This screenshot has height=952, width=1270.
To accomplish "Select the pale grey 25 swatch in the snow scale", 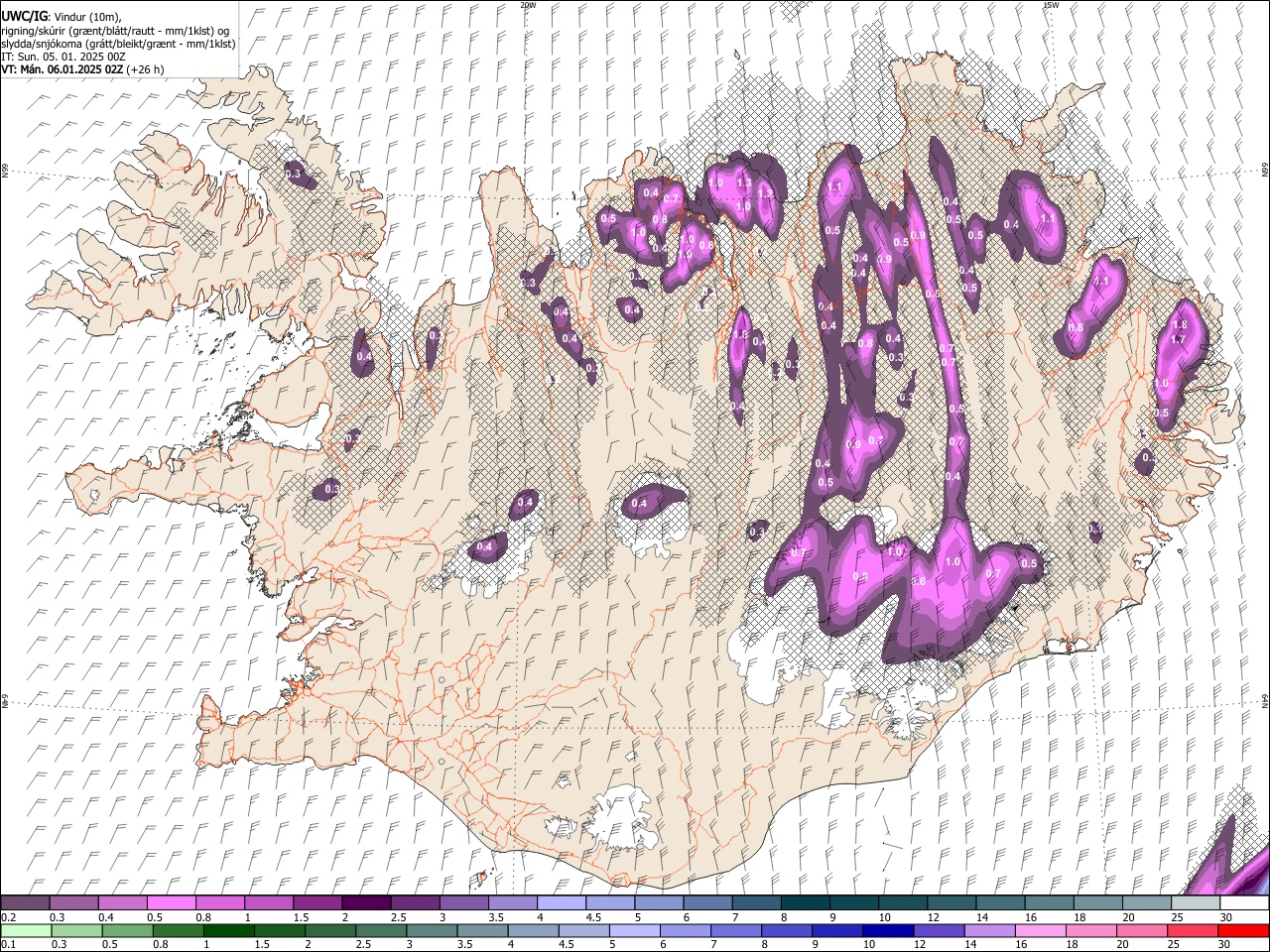I will (x=1195, y=903).
